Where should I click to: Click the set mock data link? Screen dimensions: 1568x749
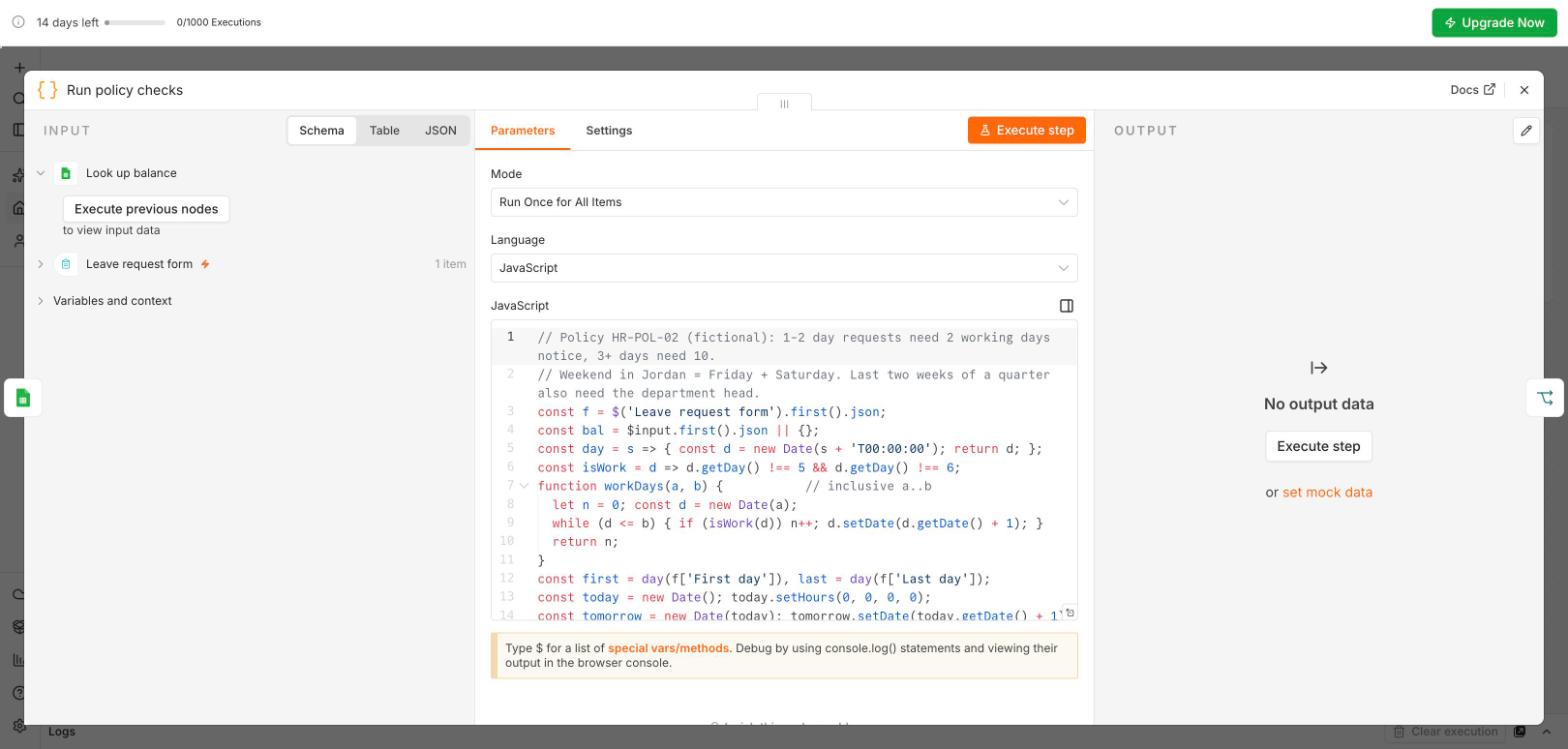coord(1327,492)
